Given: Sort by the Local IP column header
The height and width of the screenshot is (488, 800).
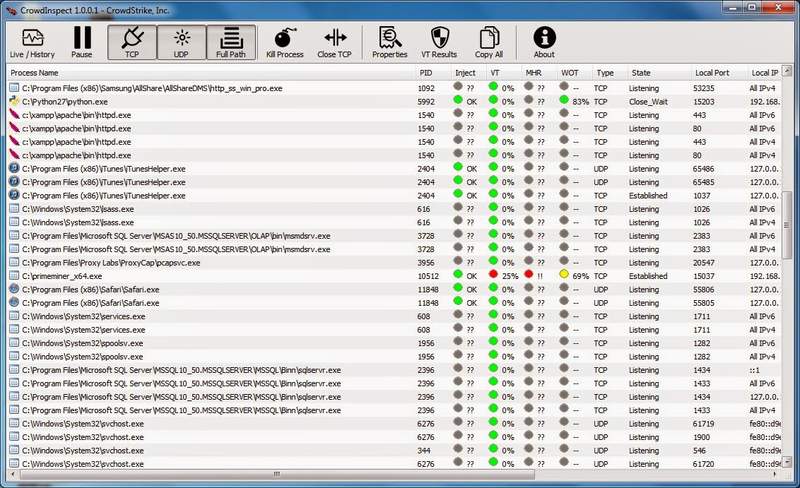Looking at the screenshot, I should click(764, 72).
